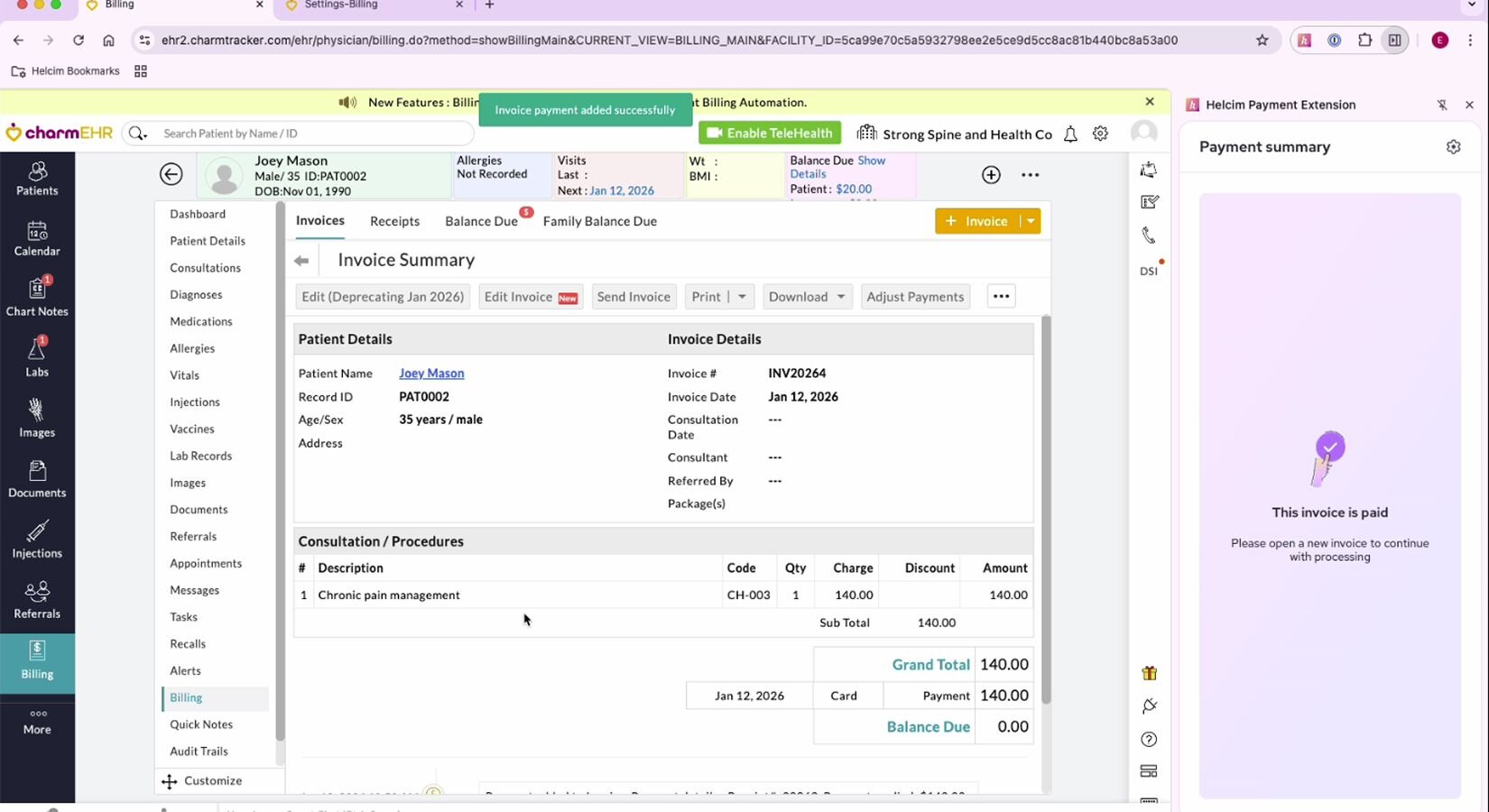This screenshot has width=1489, height=812.
Task: Expand the yellow Invoice button arrow
Action: (1031, 221)
